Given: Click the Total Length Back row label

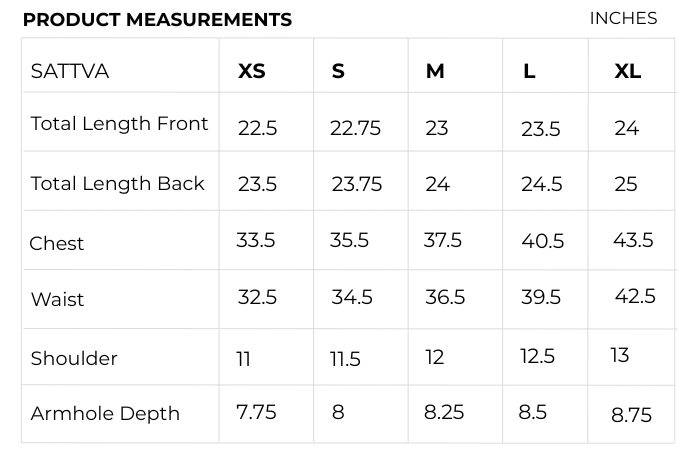Looking at the screenshot, I should click(118, 184).
